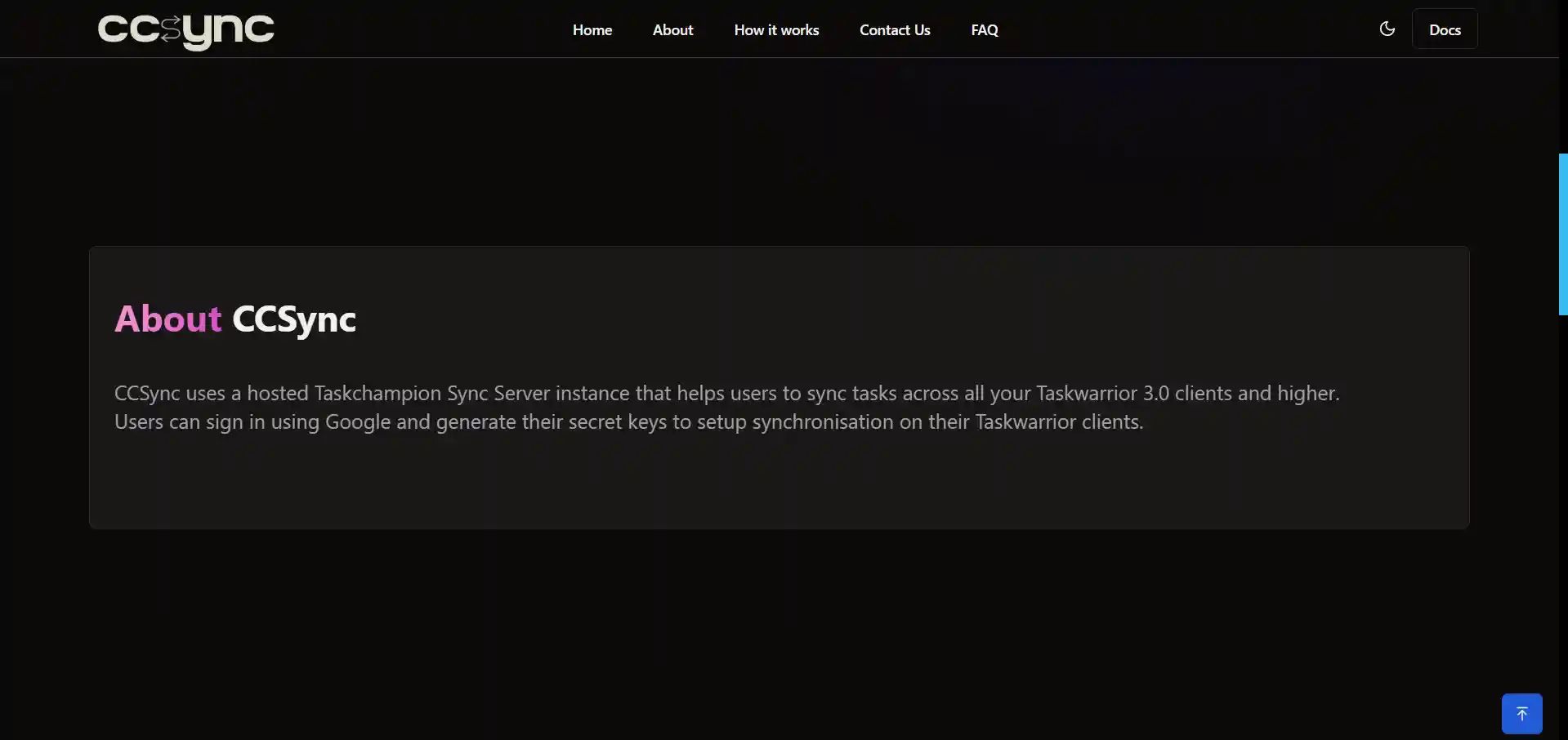The image size is (1568, 740).
Task: Click the line starting 'Users can sign in'
Action: point(629,421)
